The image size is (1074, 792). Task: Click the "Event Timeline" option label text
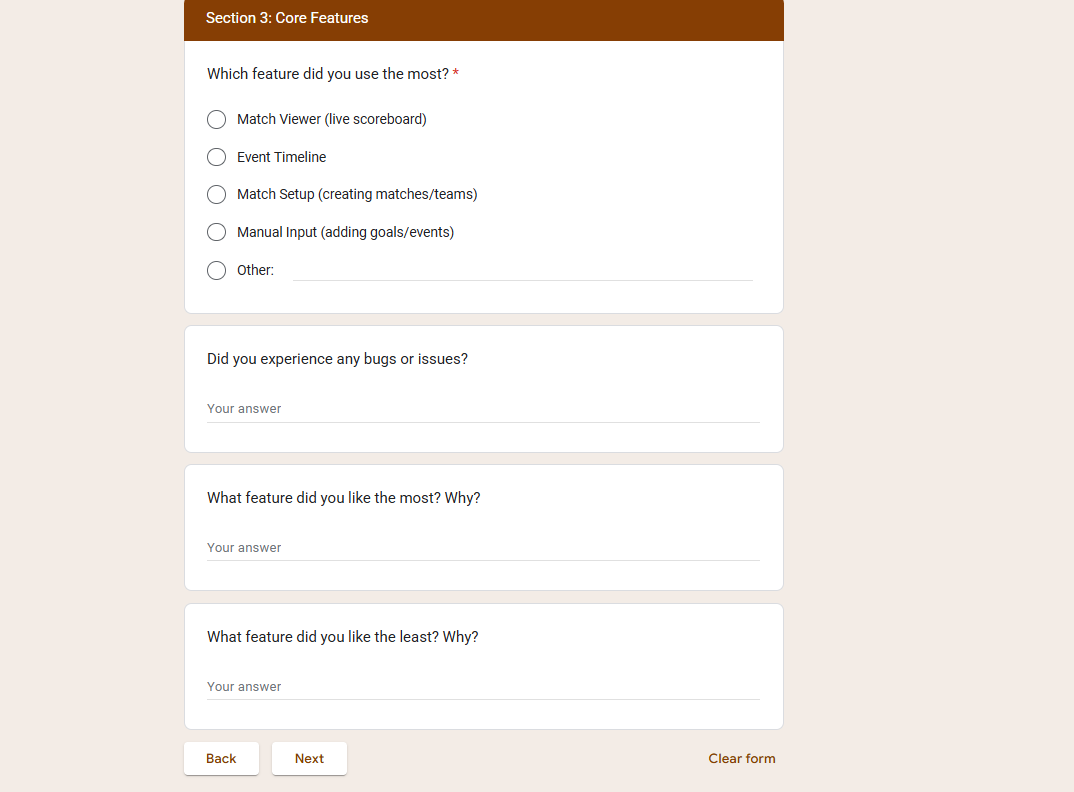[282, 157]
